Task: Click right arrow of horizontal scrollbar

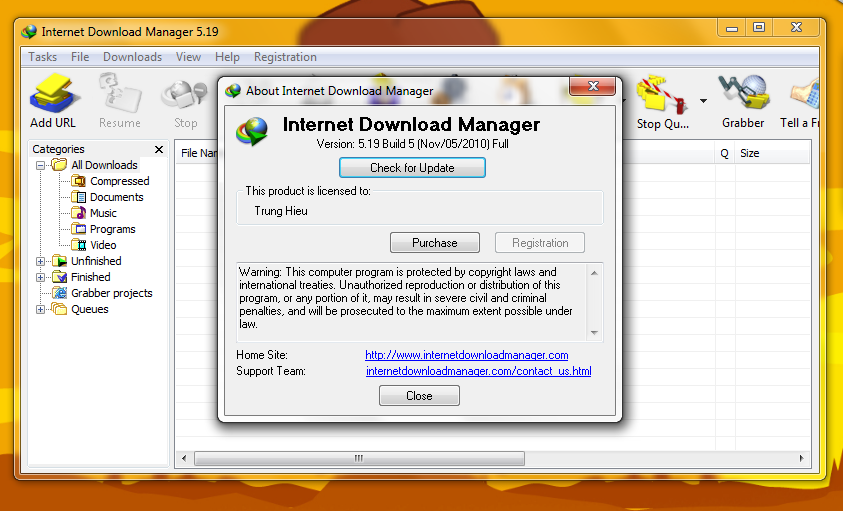Action: (801, 458)
